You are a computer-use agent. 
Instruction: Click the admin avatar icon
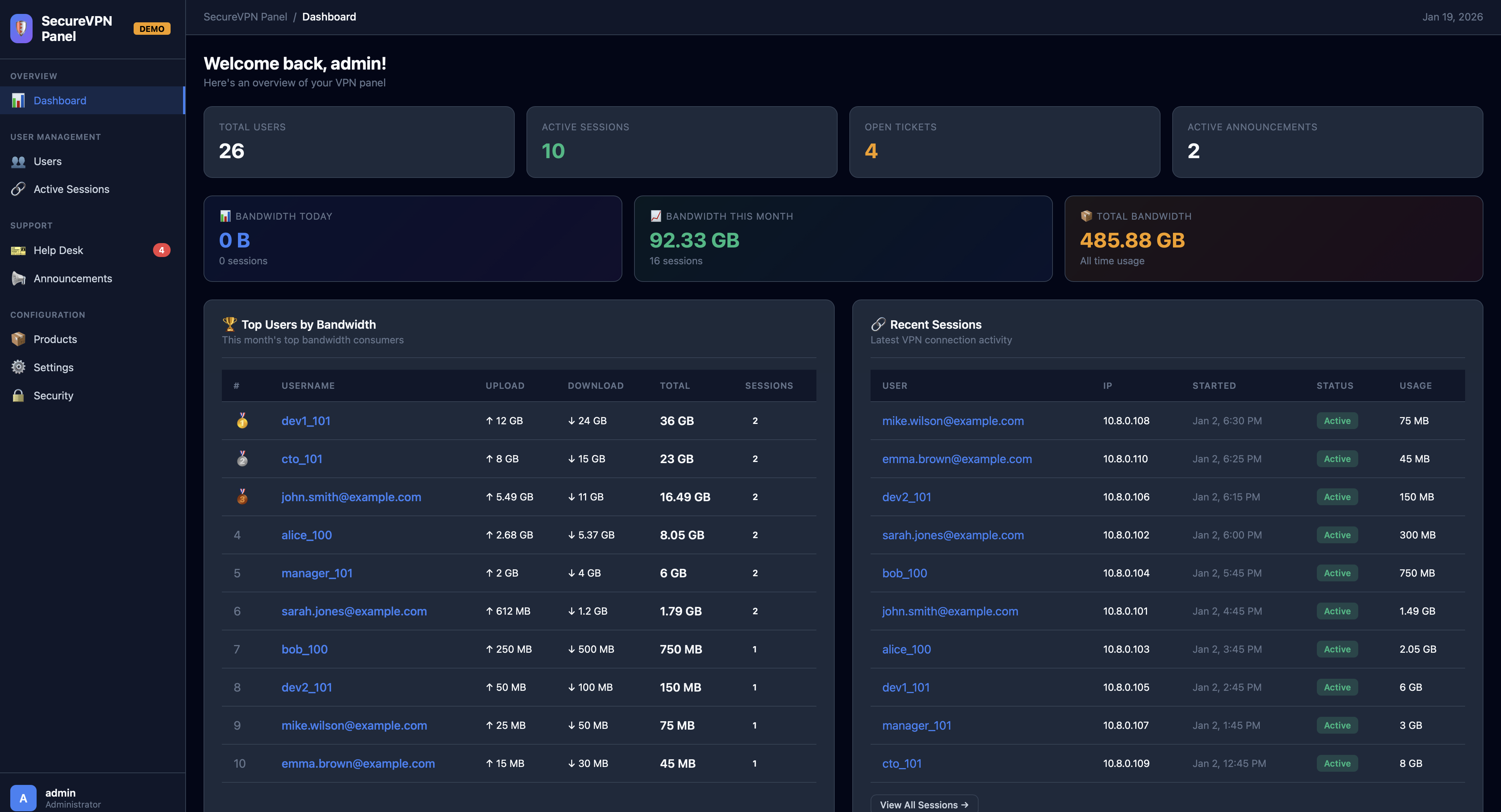23,797
